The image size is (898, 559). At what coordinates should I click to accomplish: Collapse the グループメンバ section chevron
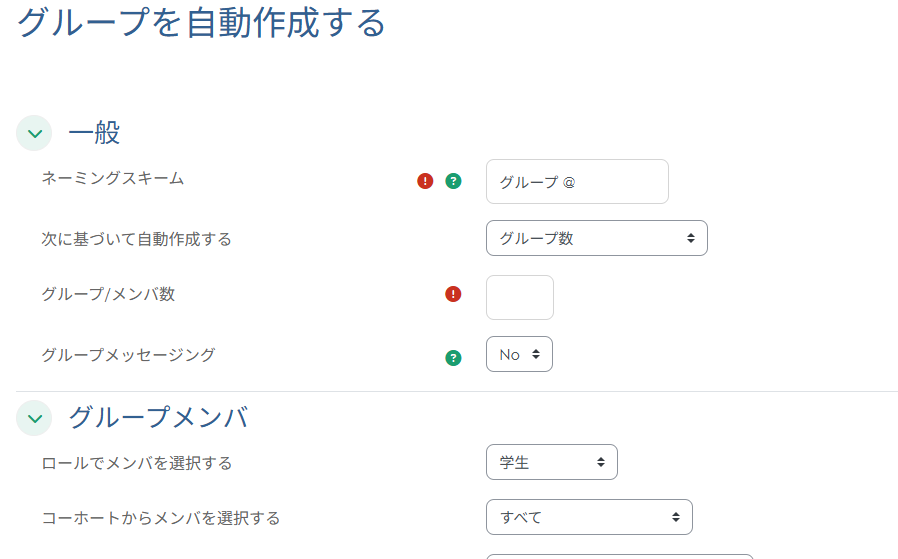34,418
